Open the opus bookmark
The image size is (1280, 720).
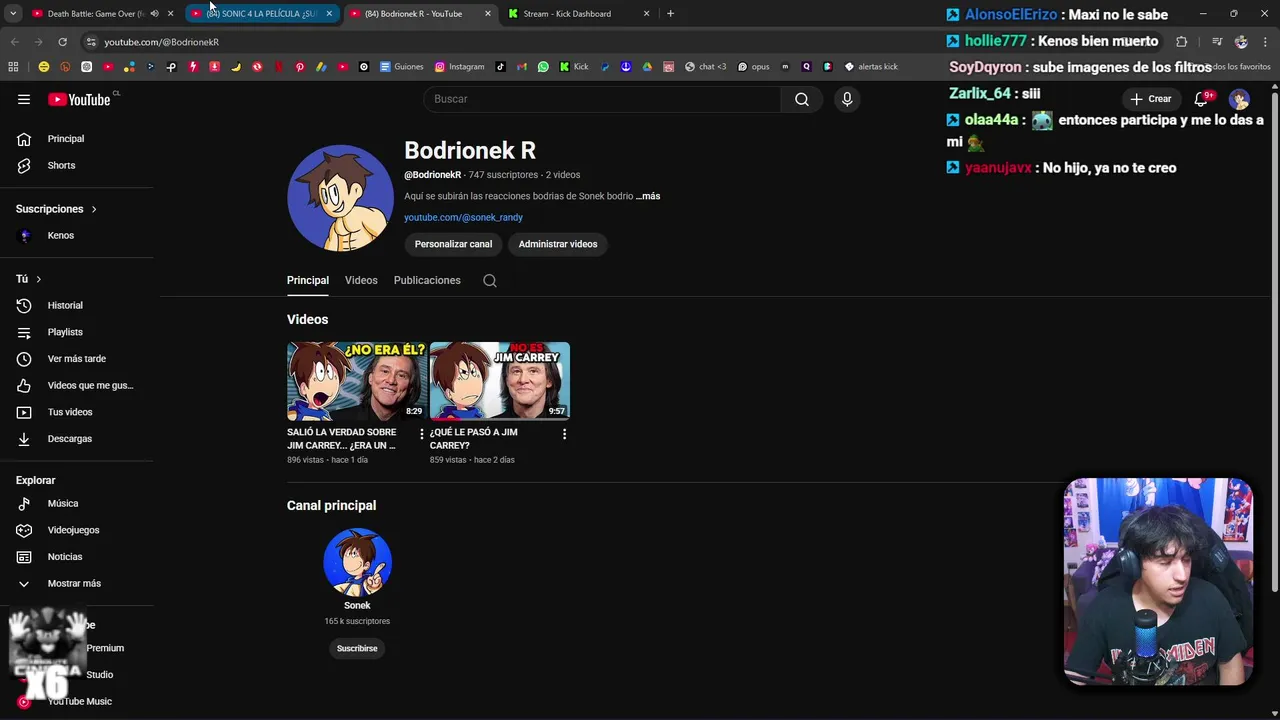pos(754,67)
